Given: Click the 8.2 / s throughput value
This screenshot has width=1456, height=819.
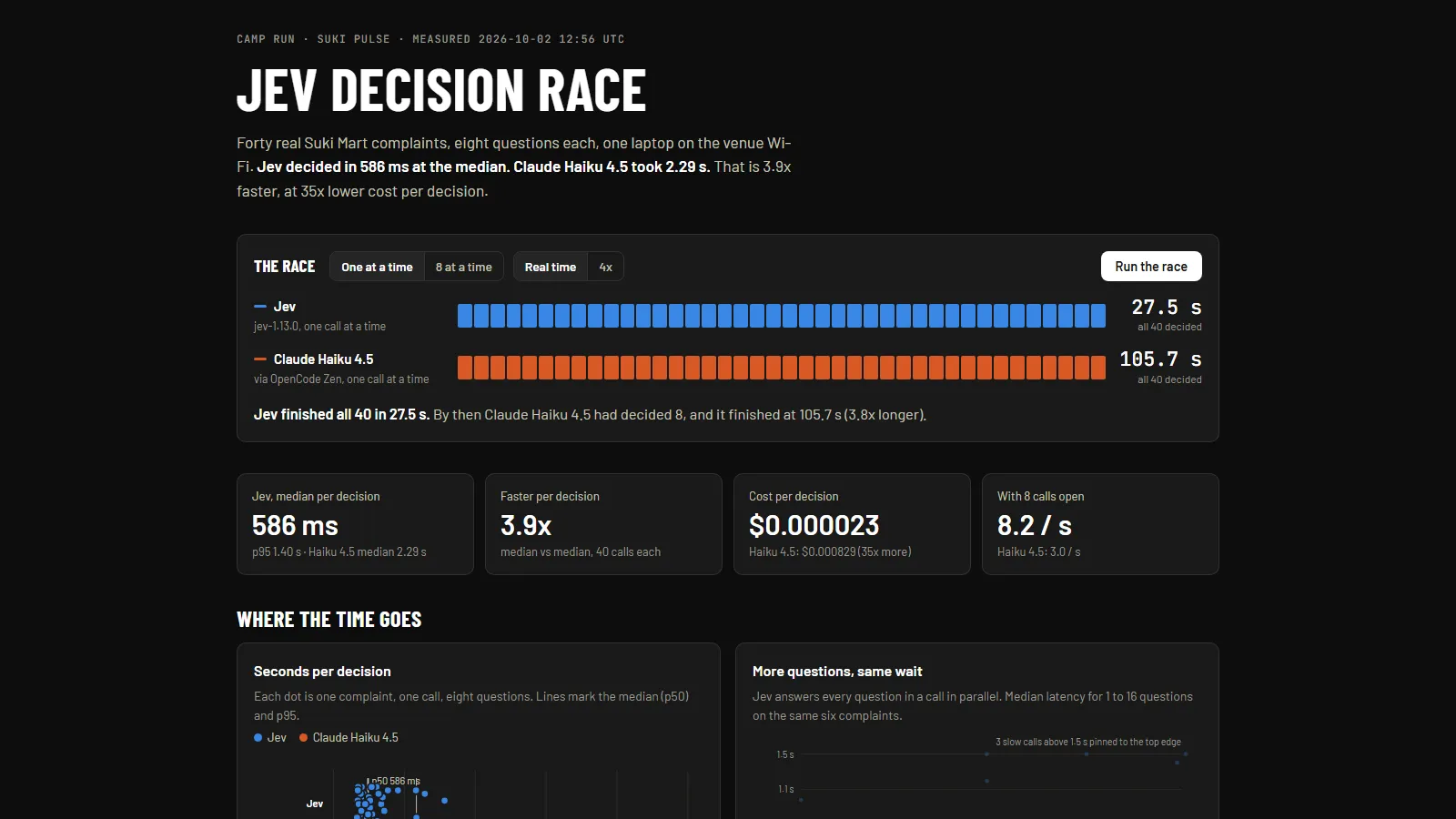Looking at the screenshot, I should pos(1035,525).
